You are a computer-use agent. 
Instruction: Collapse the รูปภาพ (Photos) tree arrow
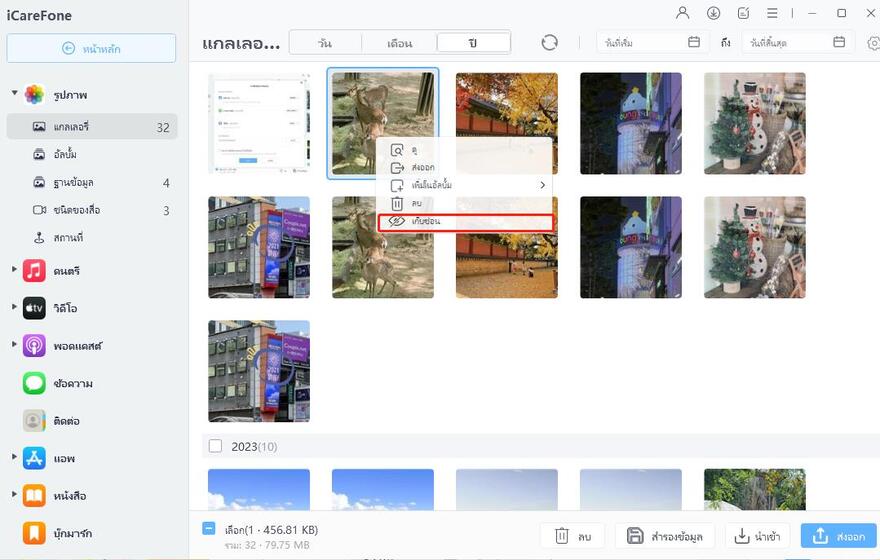pyautogui.click(x=15, y=93)
